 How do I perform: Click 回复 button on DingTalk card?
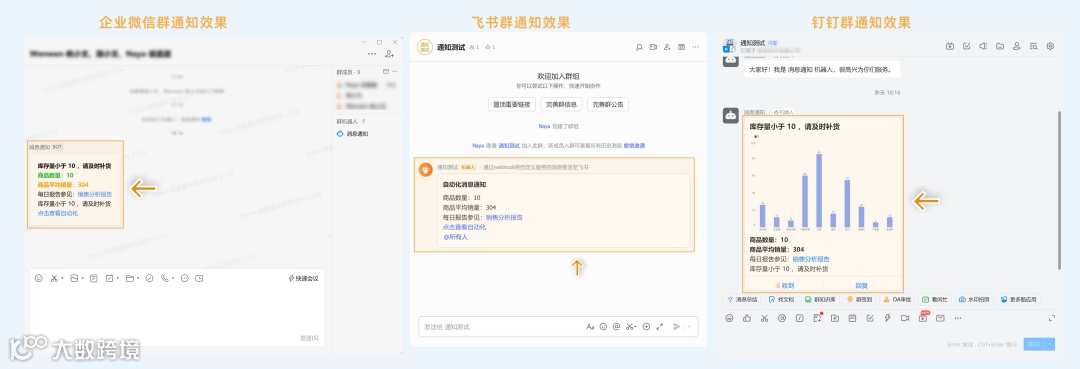[862, 285]
